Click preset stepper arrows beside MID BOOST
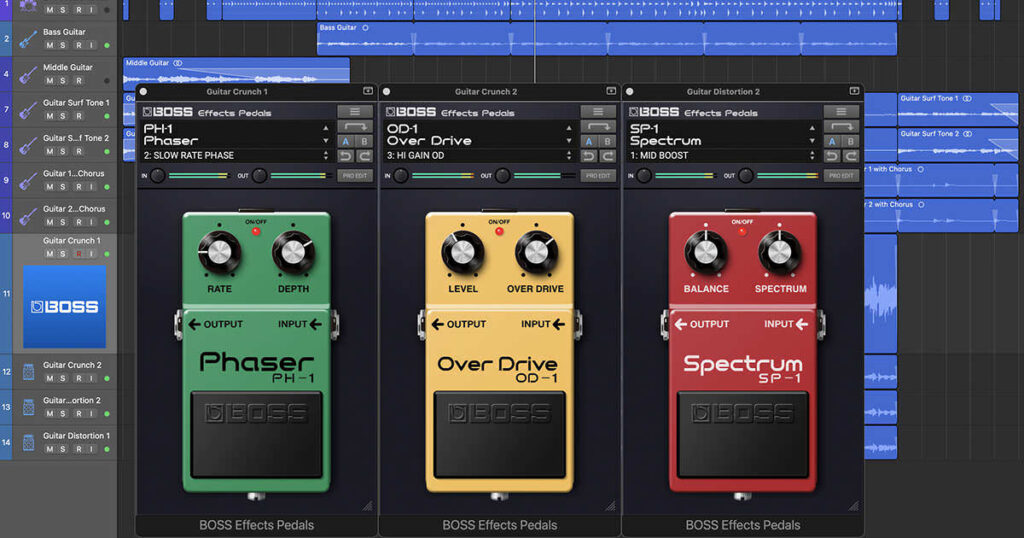Viewport: 1024px width, 538px height. coord(812,155)
